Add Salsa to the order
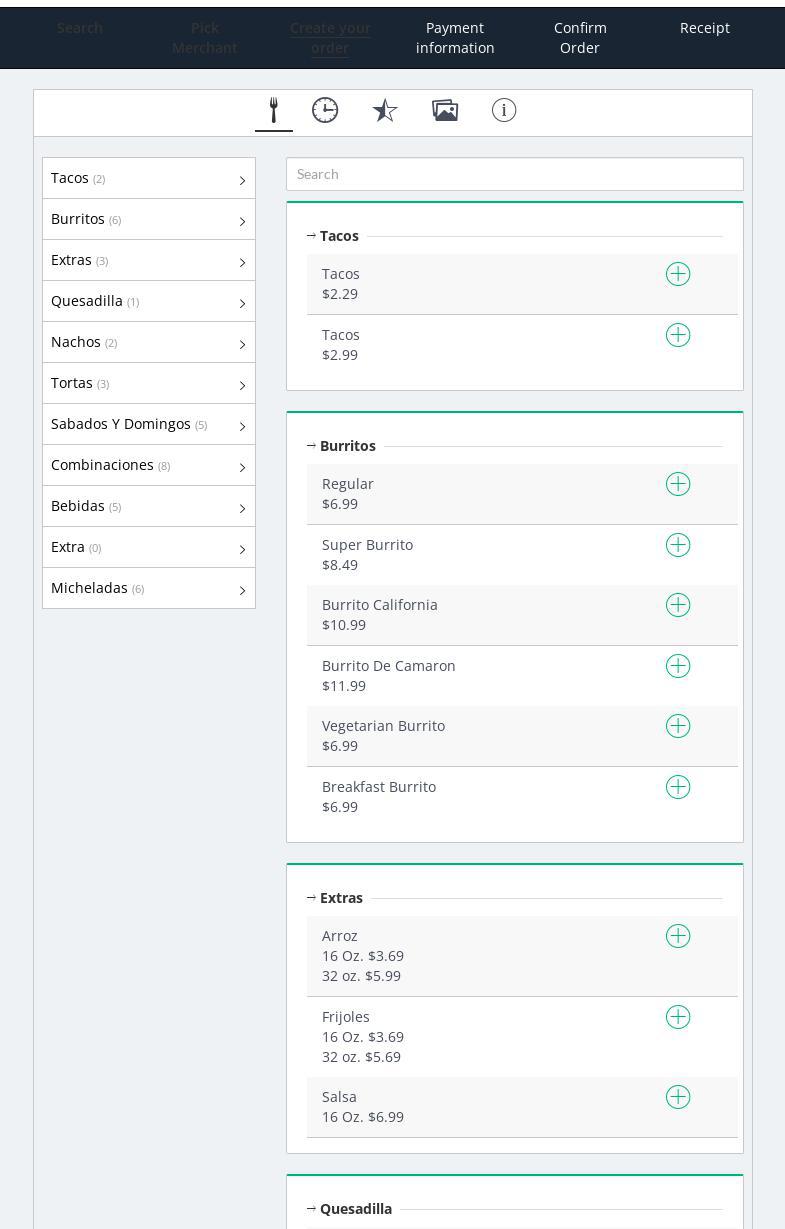The image size is (785, 1229). click(678, 1097)
